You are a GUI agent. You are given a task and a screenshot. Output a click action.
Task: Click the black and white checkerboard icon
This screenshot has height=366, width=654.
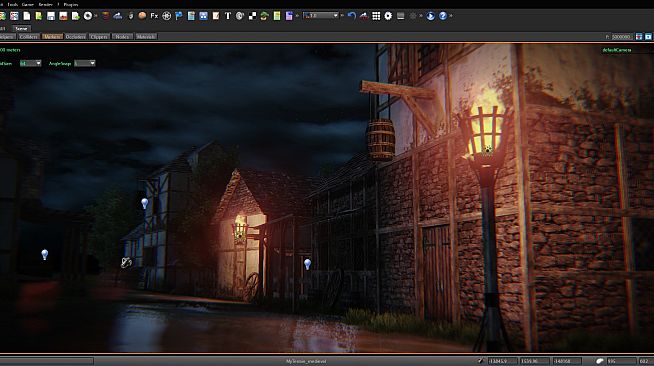tap(252, 16)
